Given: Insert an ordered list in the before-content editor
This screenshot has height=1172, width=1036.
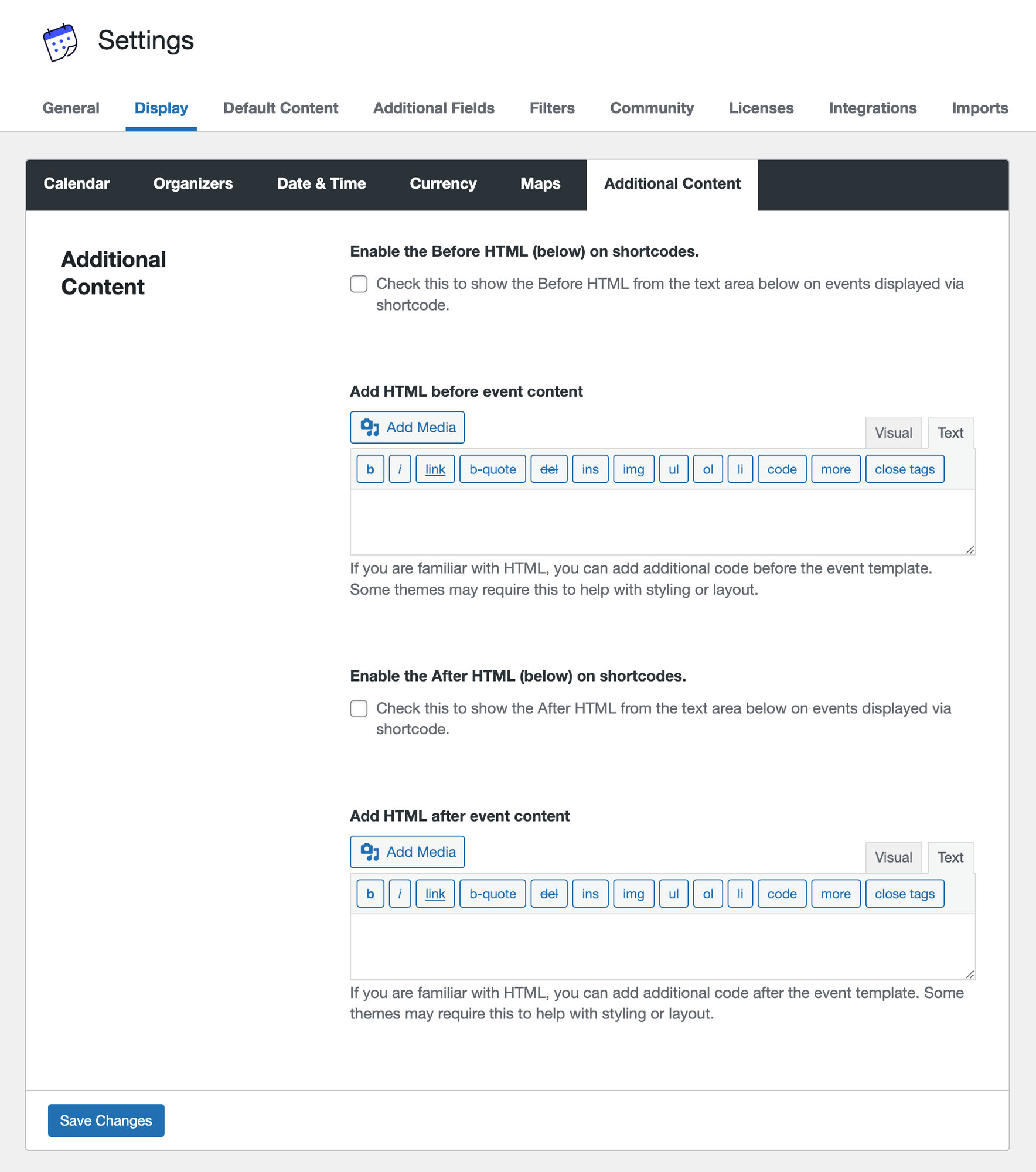Looking at the screenshot, I should [707, 469].
